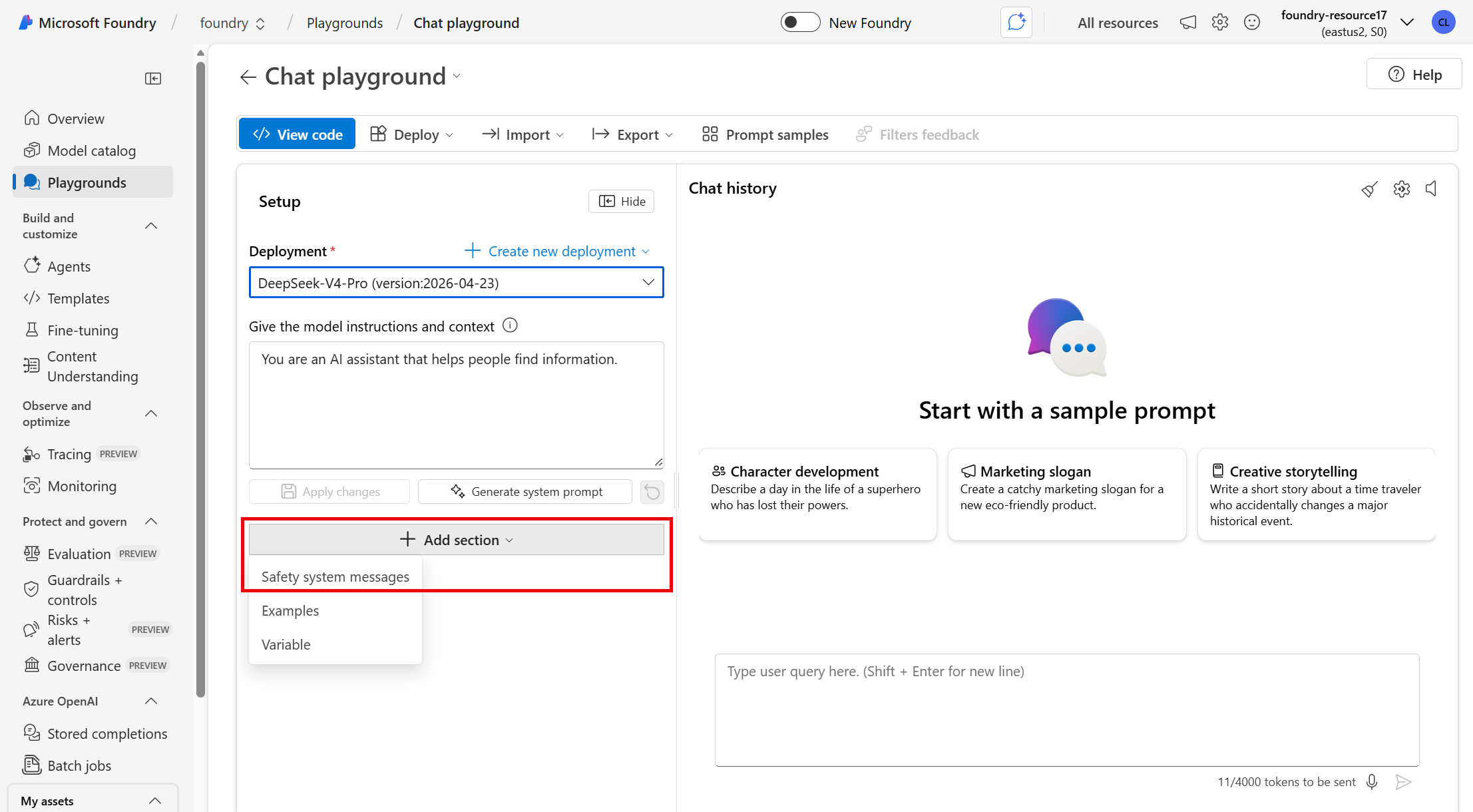Image resolution: width=1473 pixels, height=812 pixels.
Task: Open Stored completions
Action: 93,733
